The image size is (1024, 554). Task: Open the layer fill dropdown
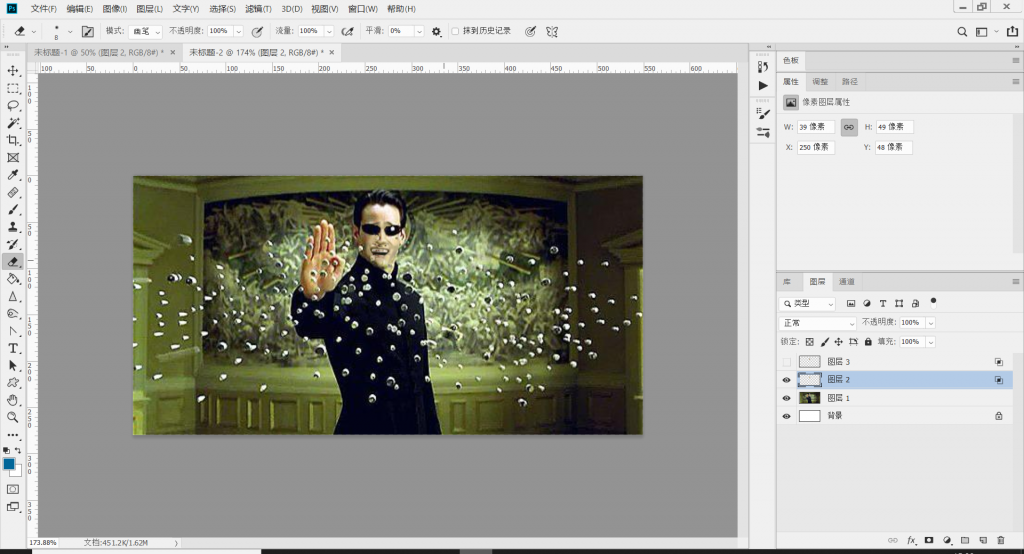(931, 342)
